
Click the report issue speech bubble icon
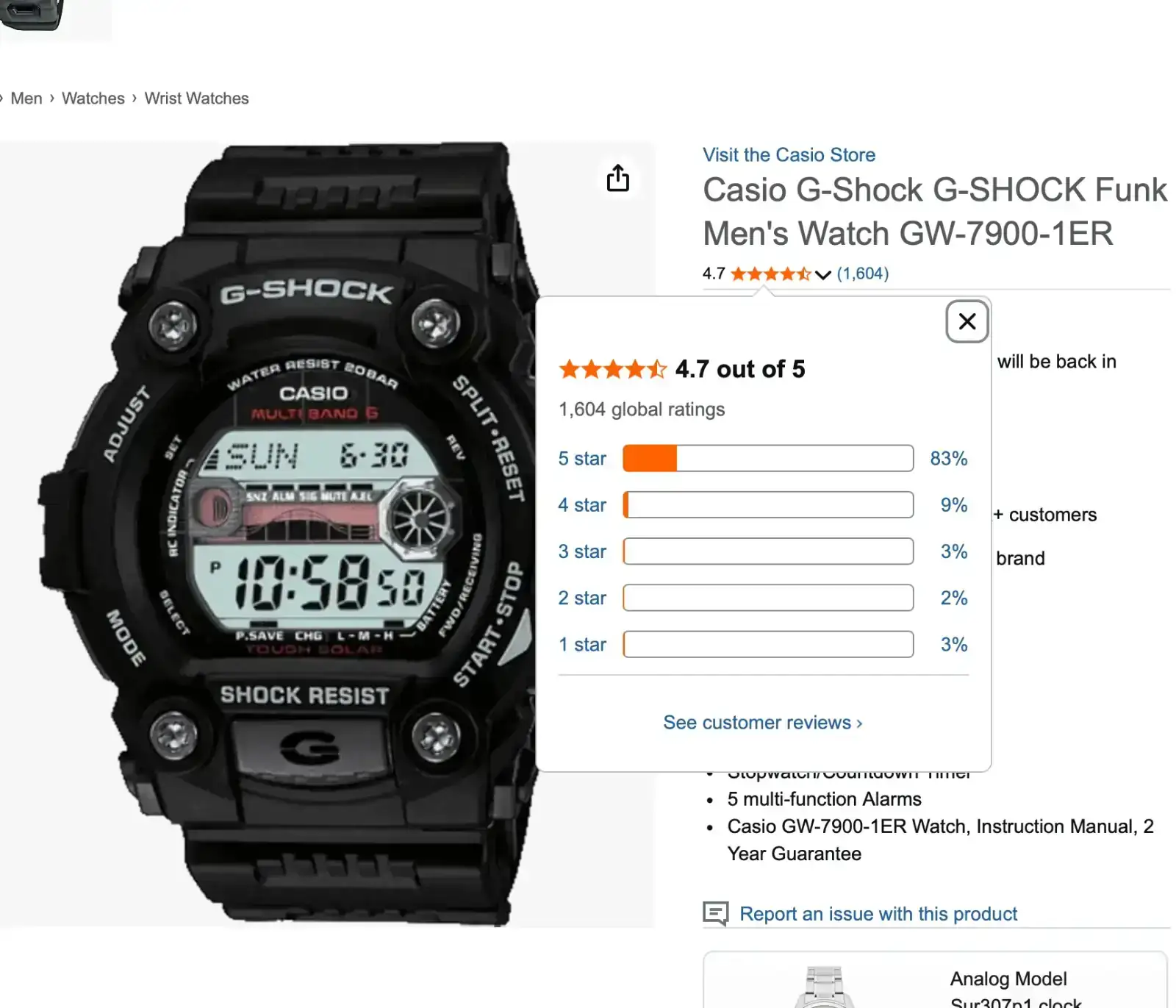pyautogui.click(x=715, y=914)
